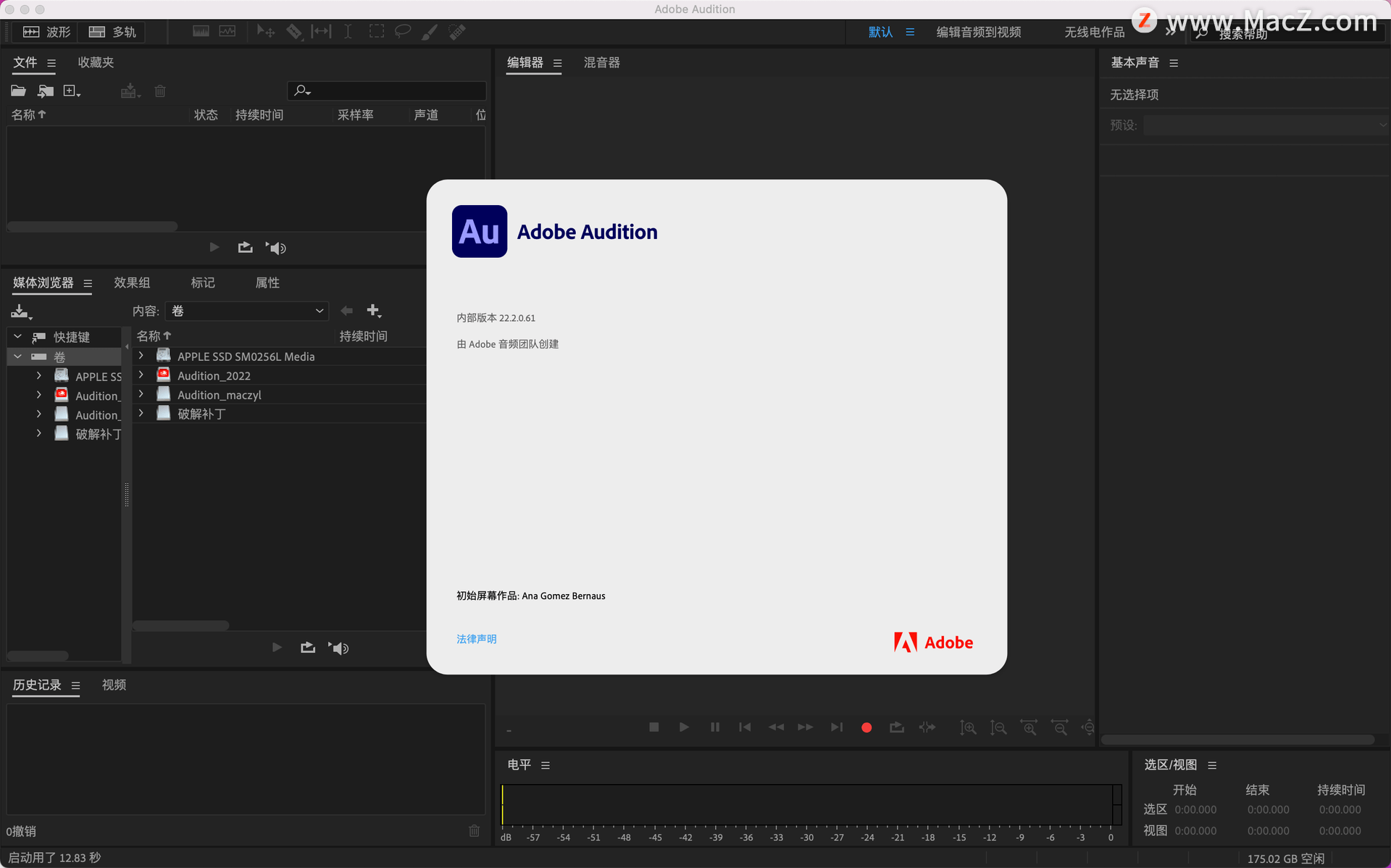Switch to the 效果组 tab
Screen dimensions: 1391x868
coord(132,283)
